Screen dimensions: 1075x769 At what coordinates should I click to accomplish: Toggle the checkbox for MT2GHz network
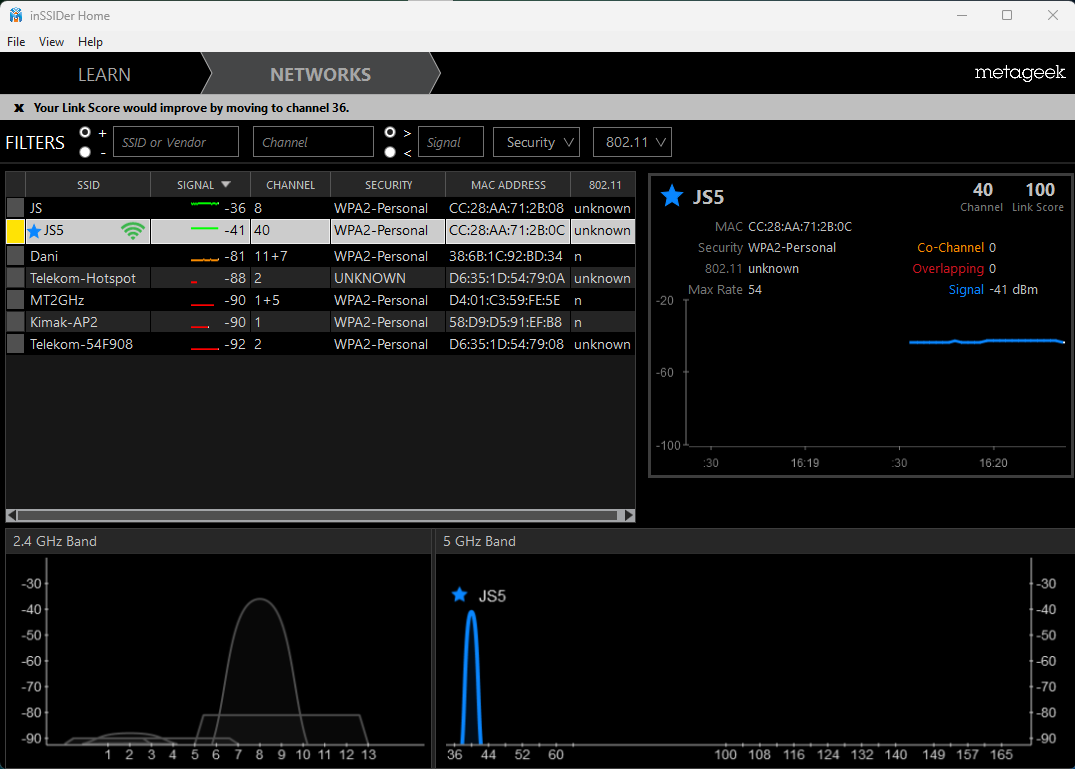coord(15,300)
